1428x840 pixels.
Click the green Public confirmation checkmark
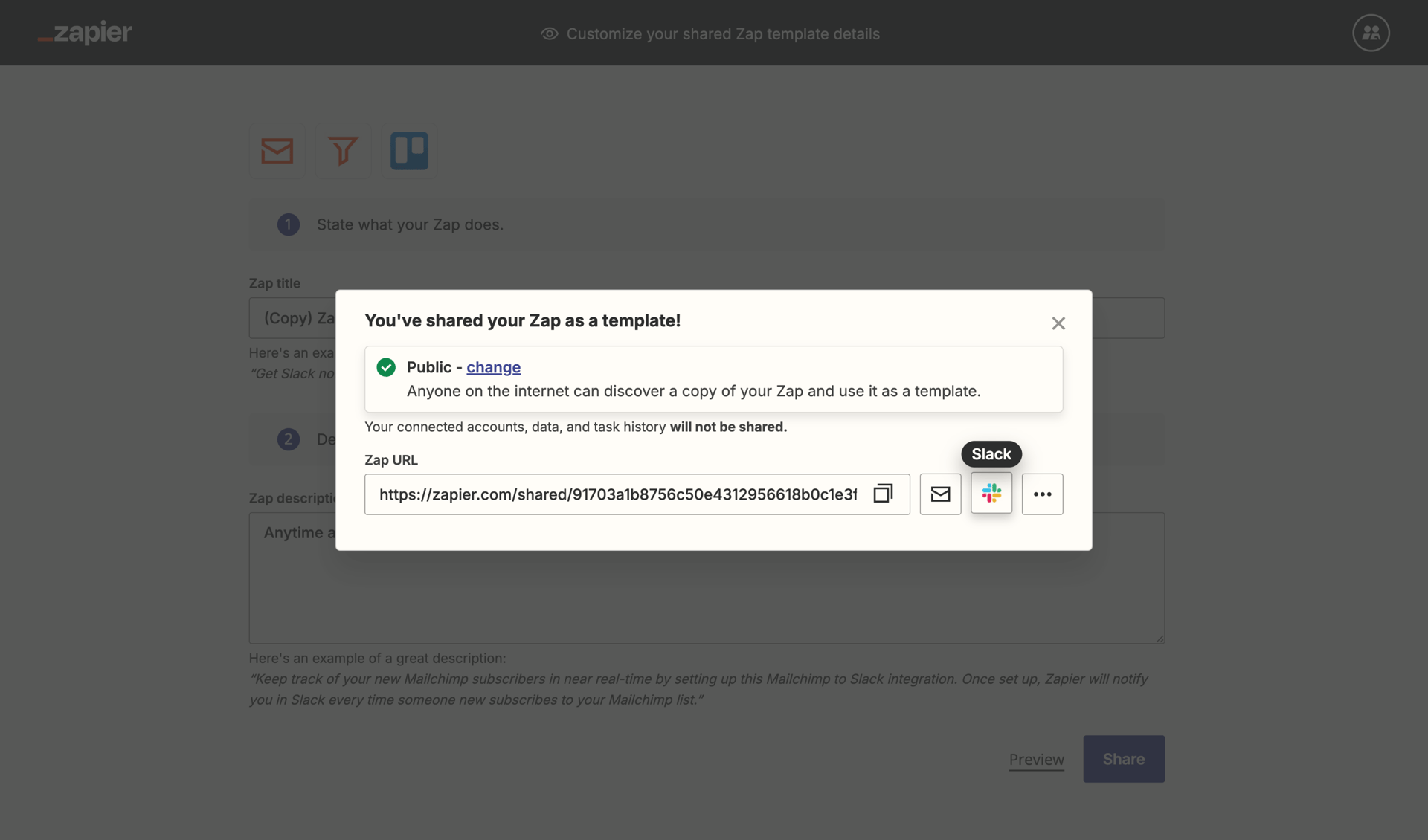click(386, 367)
